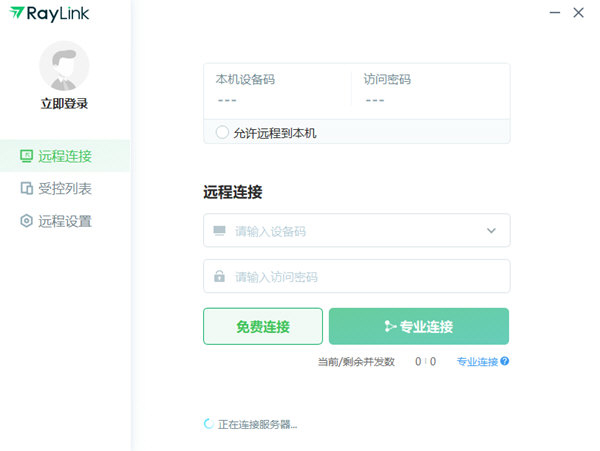Click the lock icon in password field
600x451 pixels.
coord(219,277)
